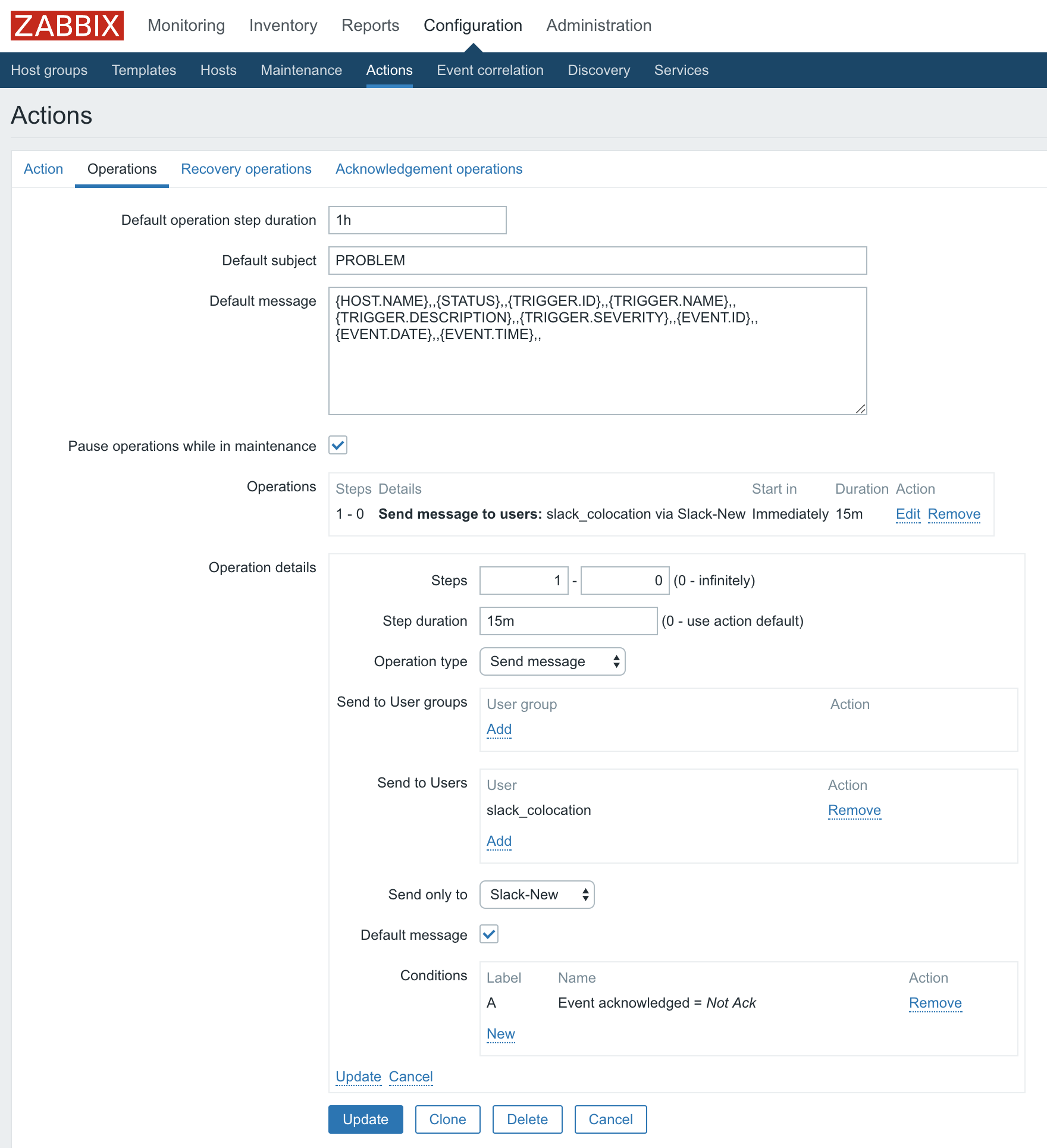Navigate to Hosts in the submenu
Screen dimensions: 1047x1148
pyautogui.click(x=218, y=70)
